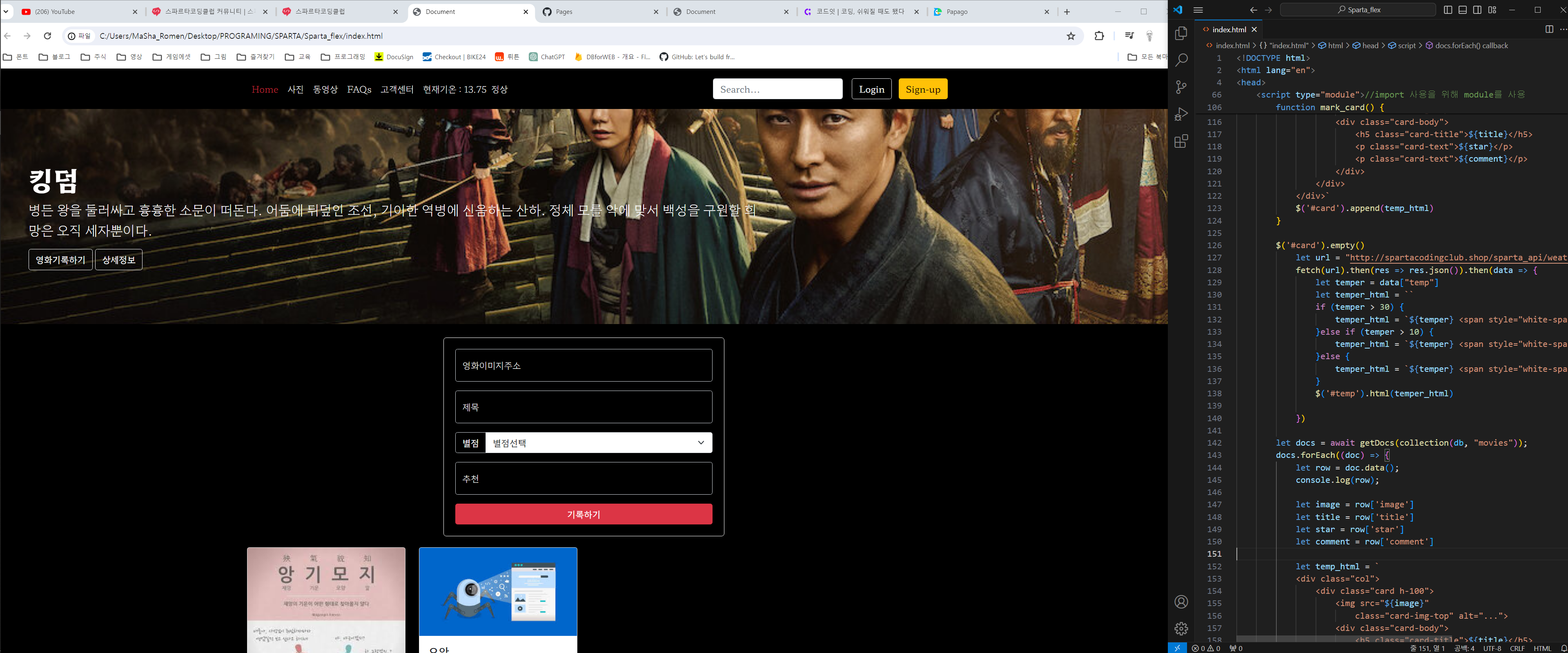Open the Extensions view in VS Code
The height and width of the screenshot is (653, 1568).
tap(1181, 142)
